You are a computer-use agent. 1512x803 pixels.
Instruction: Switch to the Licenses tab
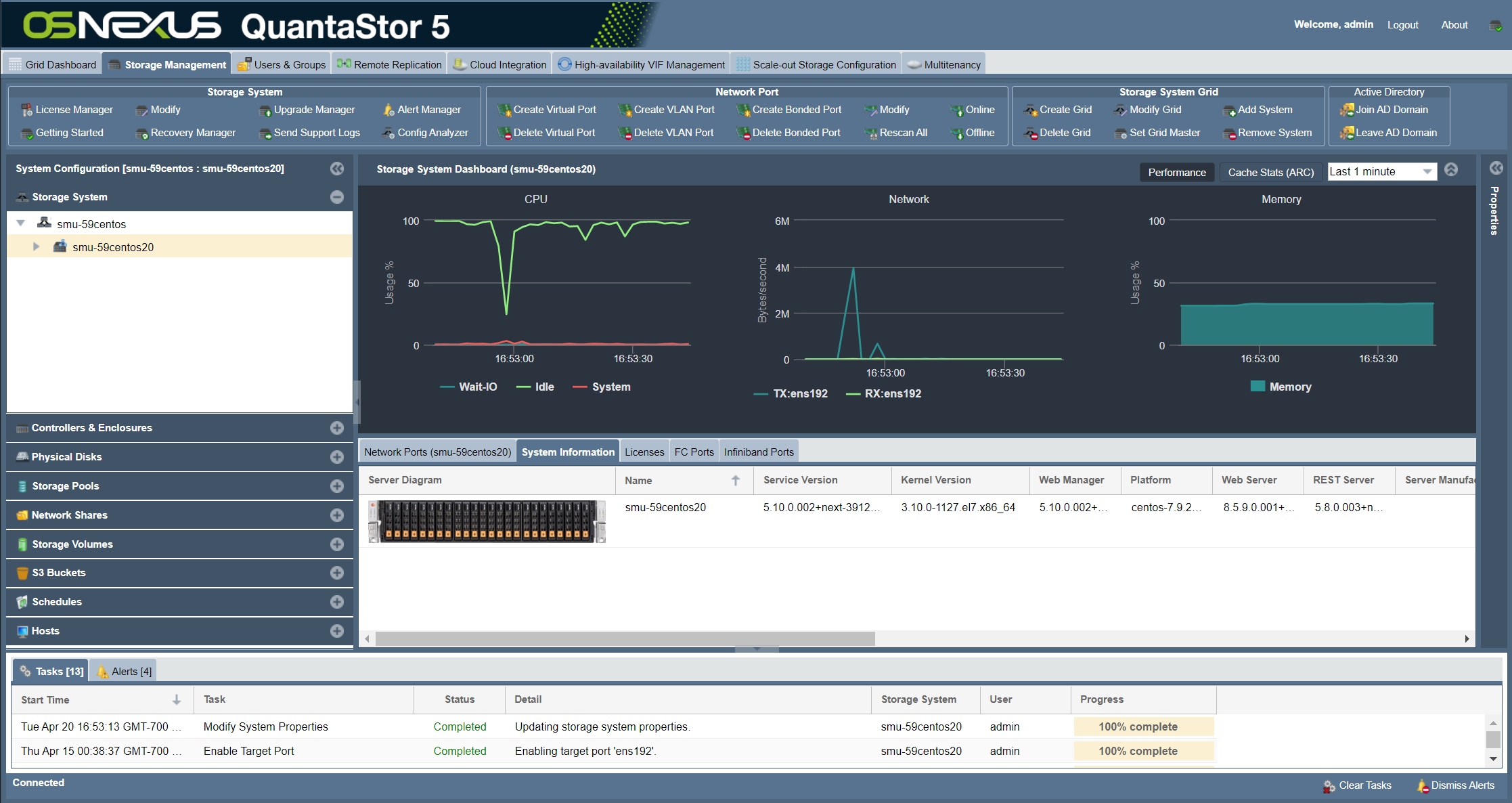pyautogui.click(x=644, y=452)
